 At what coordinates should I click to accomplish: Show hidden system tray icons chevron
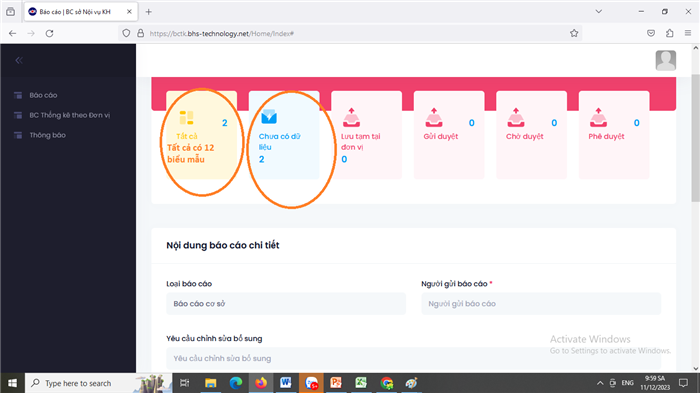[x=600, y=383]
